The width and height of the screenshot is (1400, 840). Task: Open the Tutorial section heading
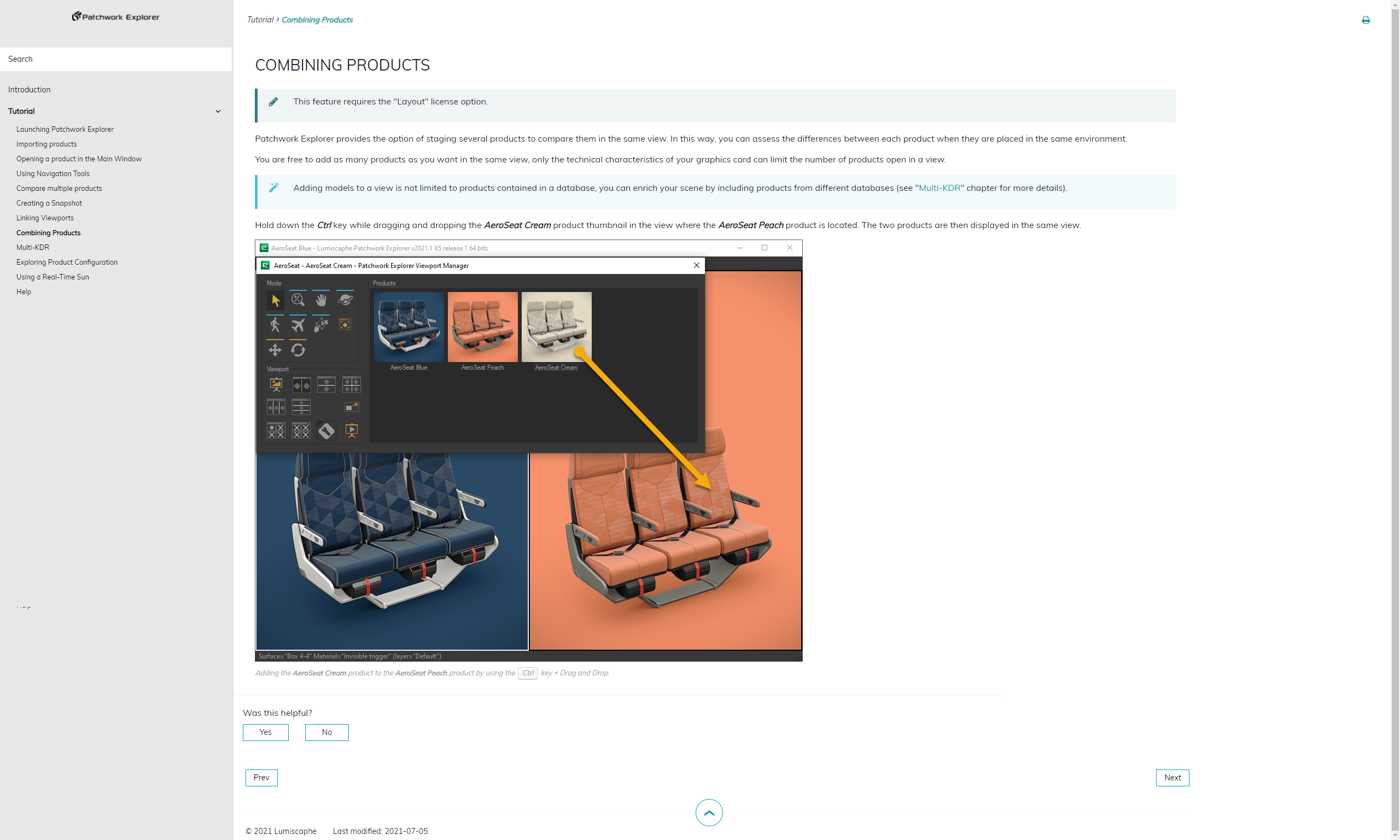(x=21, y=111)
